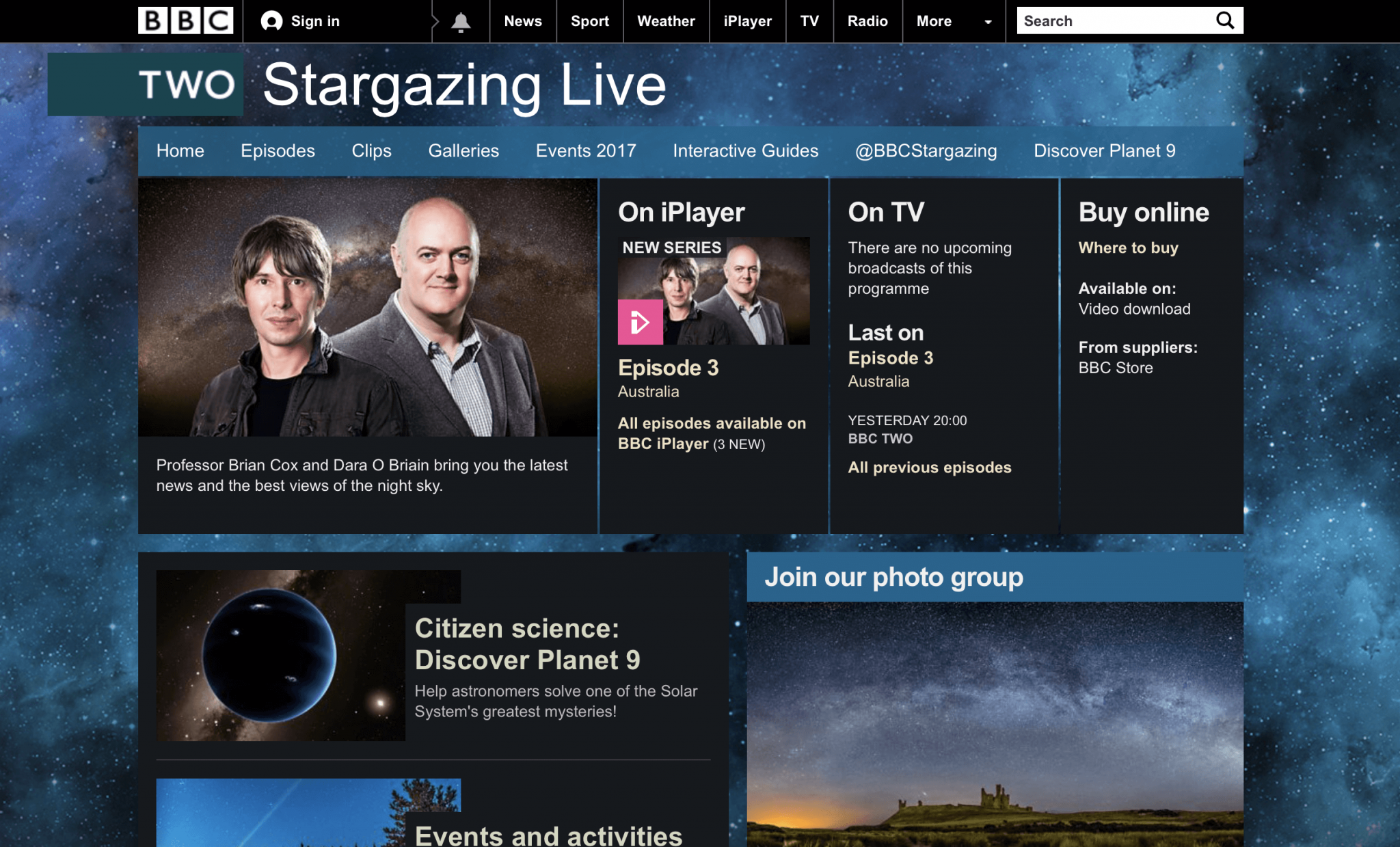Open iPlayer from the top navigation
The height and width of the screenshot is (847, 1400).
click(x=748, y=21)
